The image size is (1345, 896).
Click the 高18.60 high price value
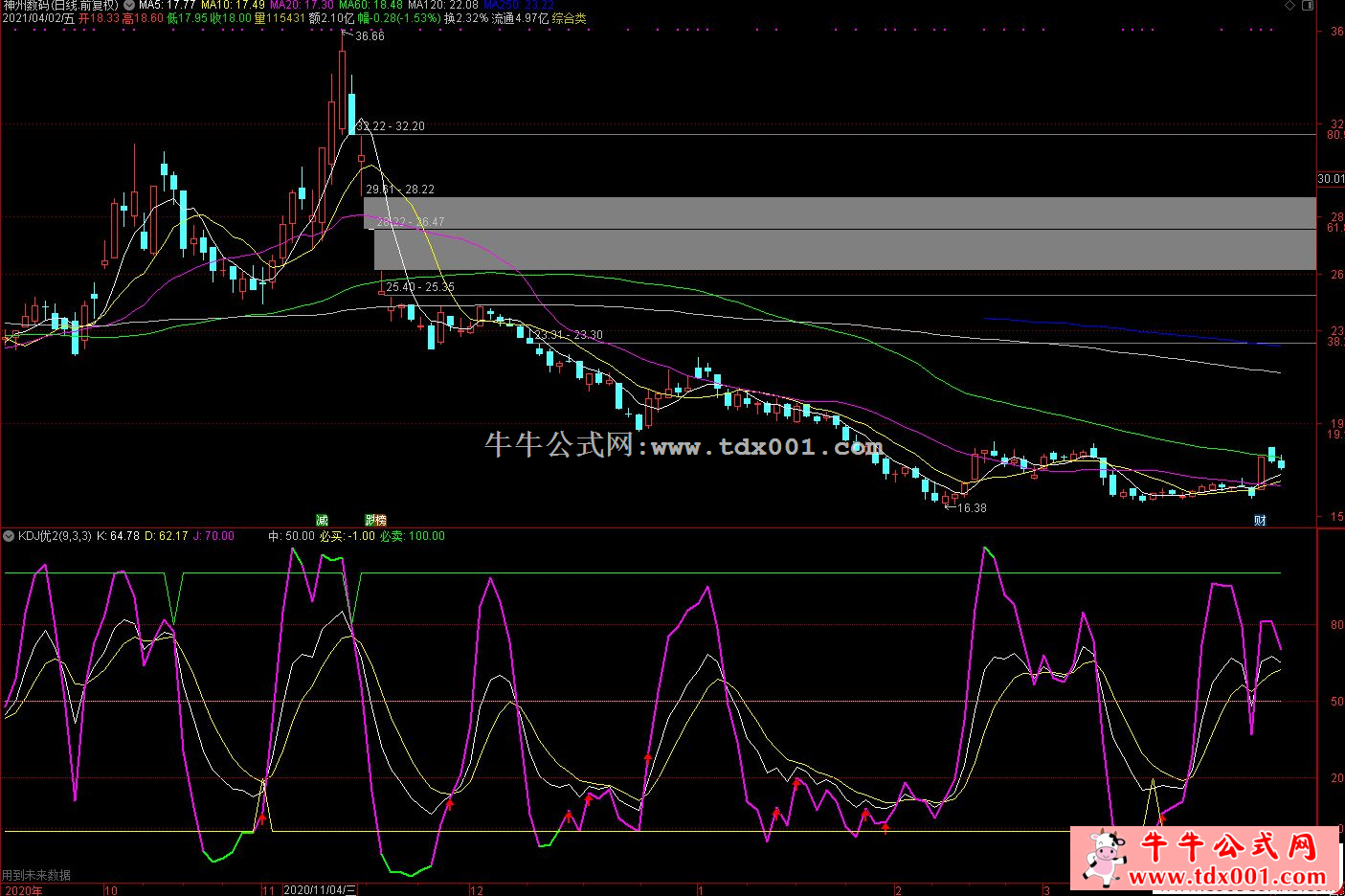[144, 18]
